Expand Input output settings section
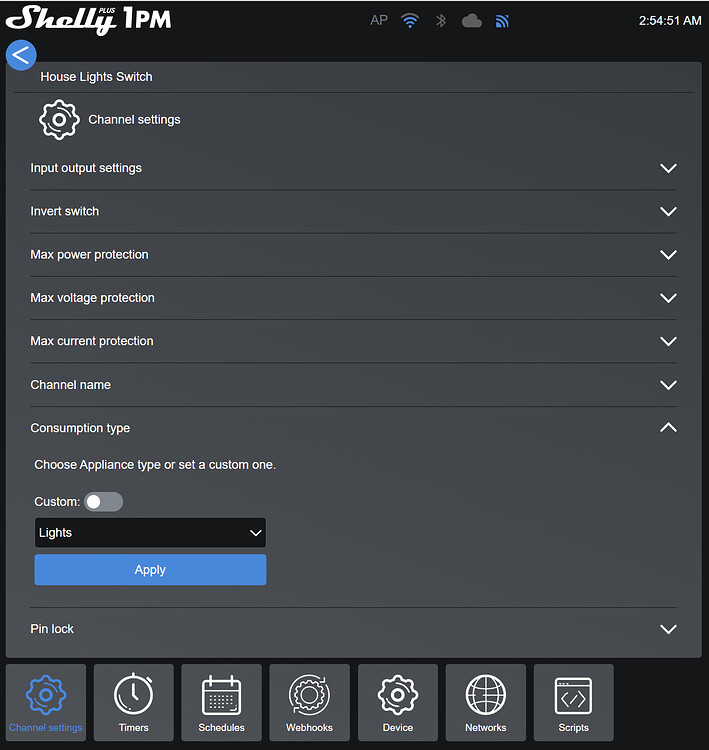Image resolution: width=709 pixels, height=750 pixels. 354,168
